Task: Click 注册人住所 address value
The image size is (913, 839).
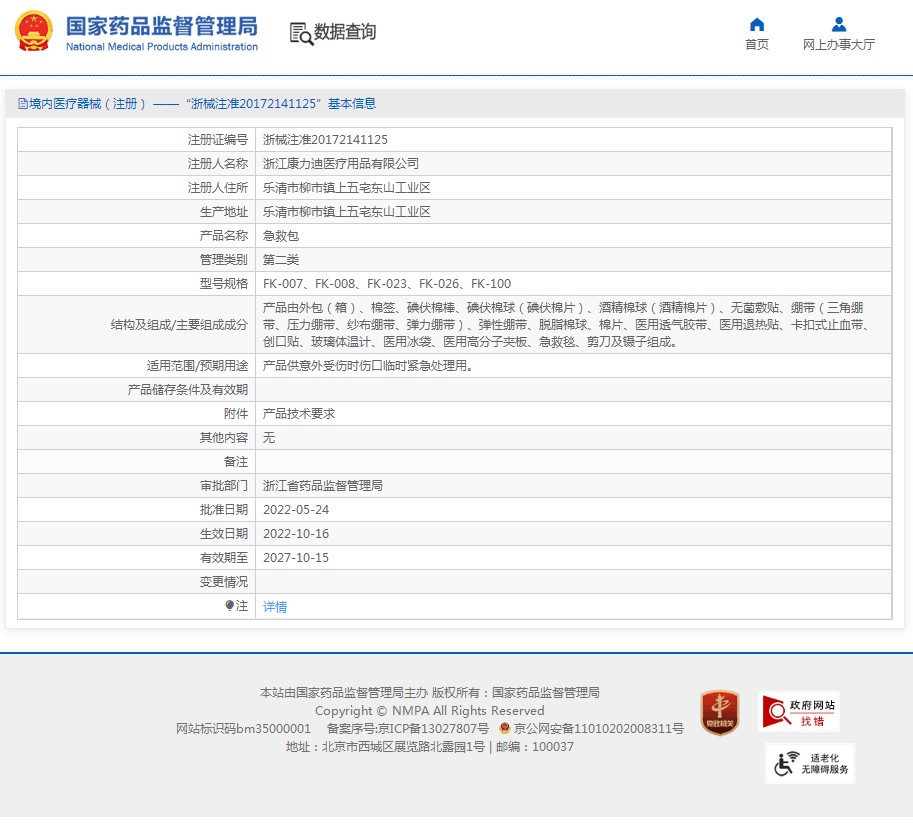Action: pyautogui.click(x=346, y=187)
